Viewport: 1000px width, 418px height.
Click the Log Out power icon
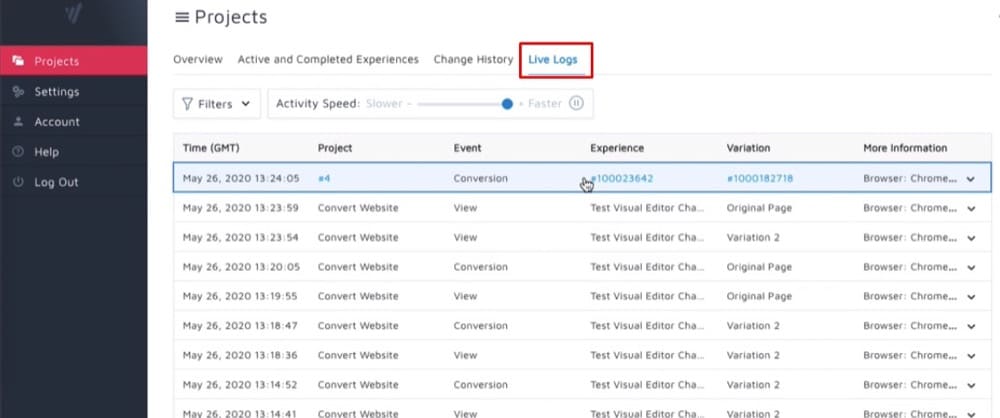click(18, 182)
